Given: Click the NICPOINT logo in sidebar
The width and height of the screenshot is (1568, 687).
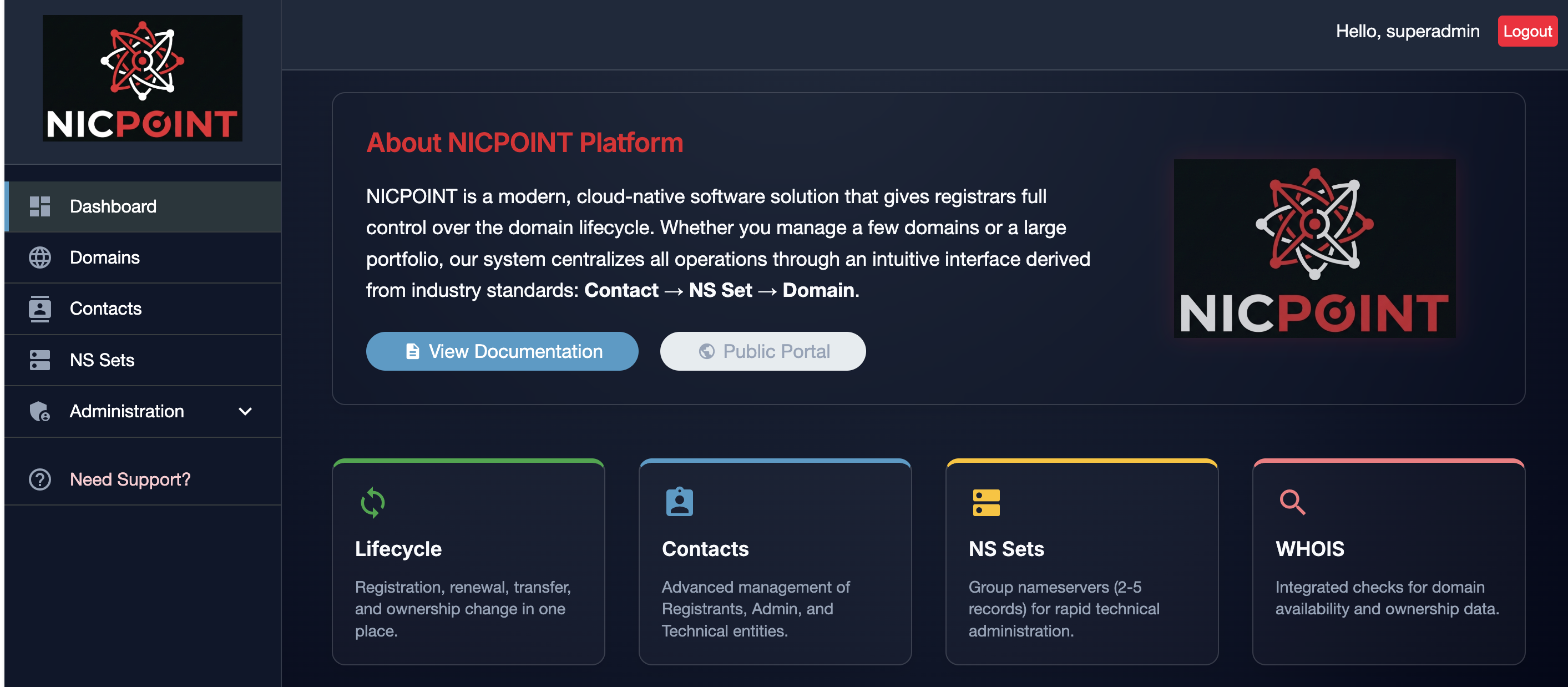Looking at the screenshot, I should [x=143, y=78].
